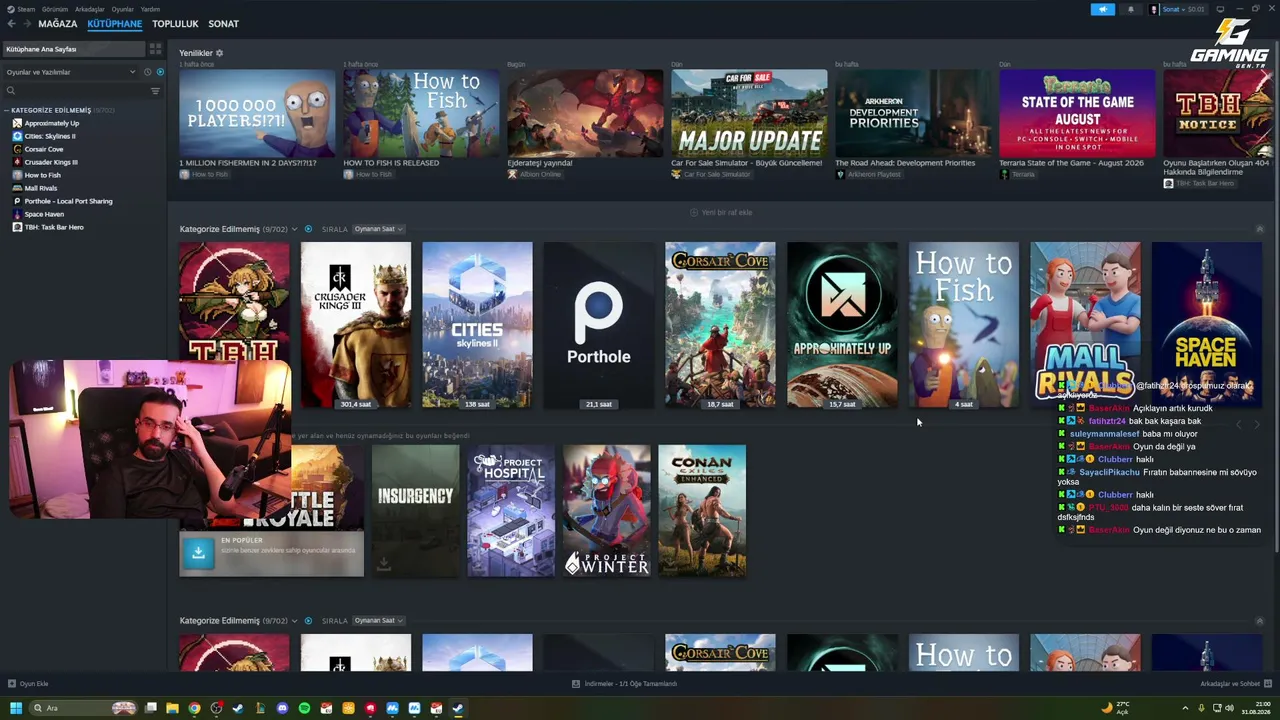Switch to Big Picture mode icon
Image resolution: width=1280 pixels, height=720 pixels.
[x=1220, y=9]
